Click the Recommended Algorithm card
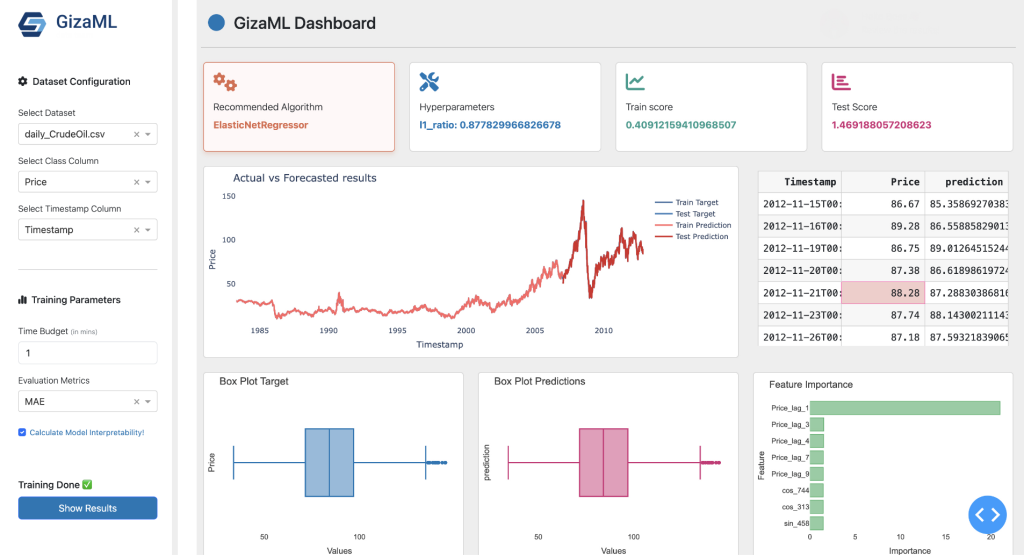 pyautogui.click(x=299, y=106)
